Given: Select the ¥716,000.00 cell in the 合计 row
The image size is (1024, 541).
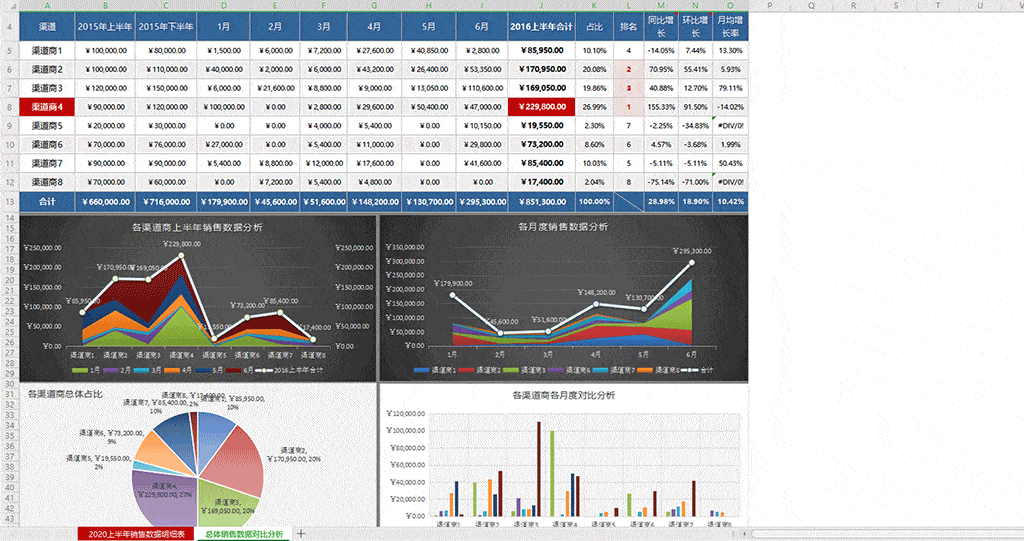Looking at the screenshot, I should pos(166,202).
